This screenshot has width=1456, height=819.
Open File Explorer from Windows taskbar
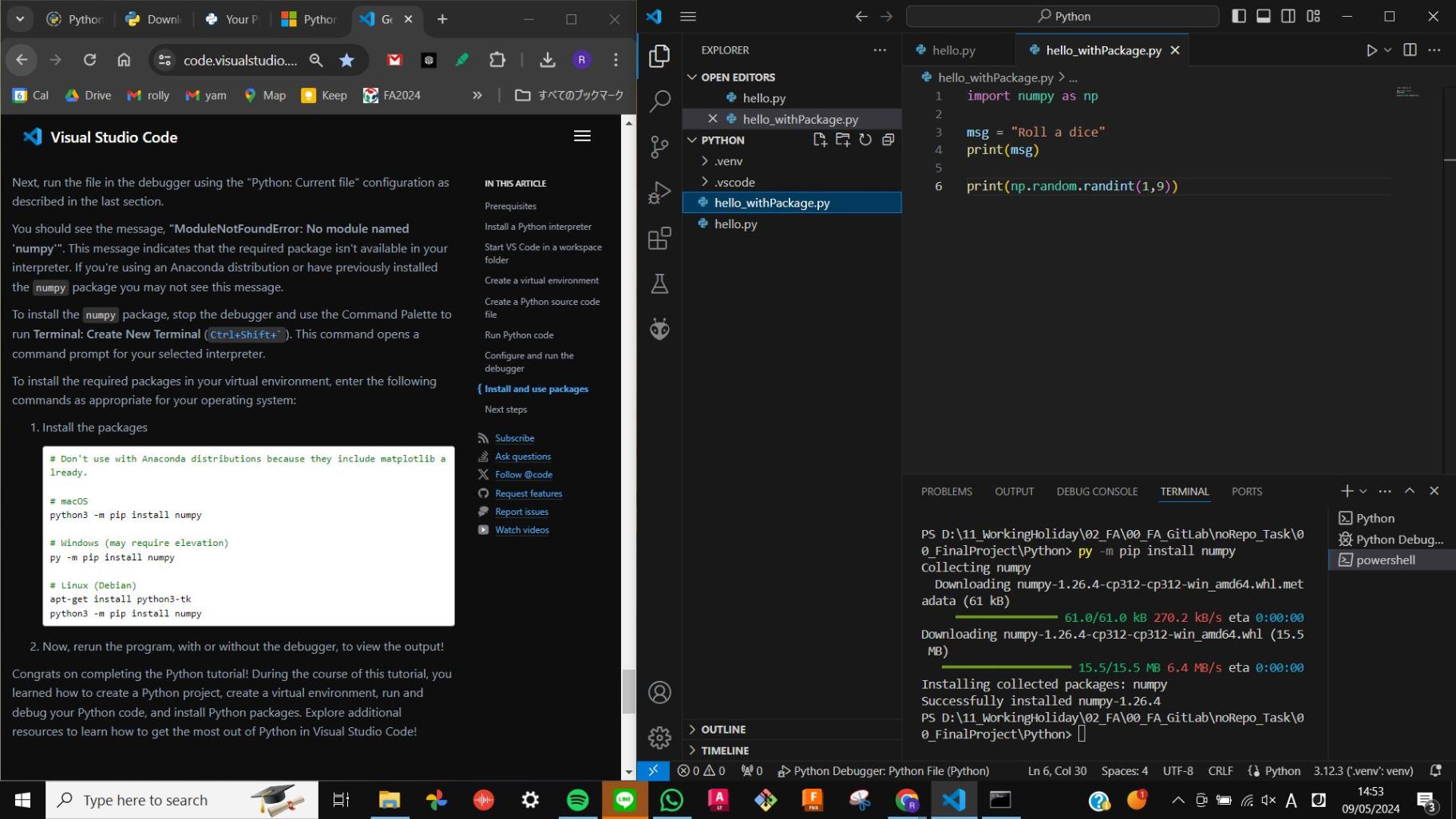tap(389, 800)
